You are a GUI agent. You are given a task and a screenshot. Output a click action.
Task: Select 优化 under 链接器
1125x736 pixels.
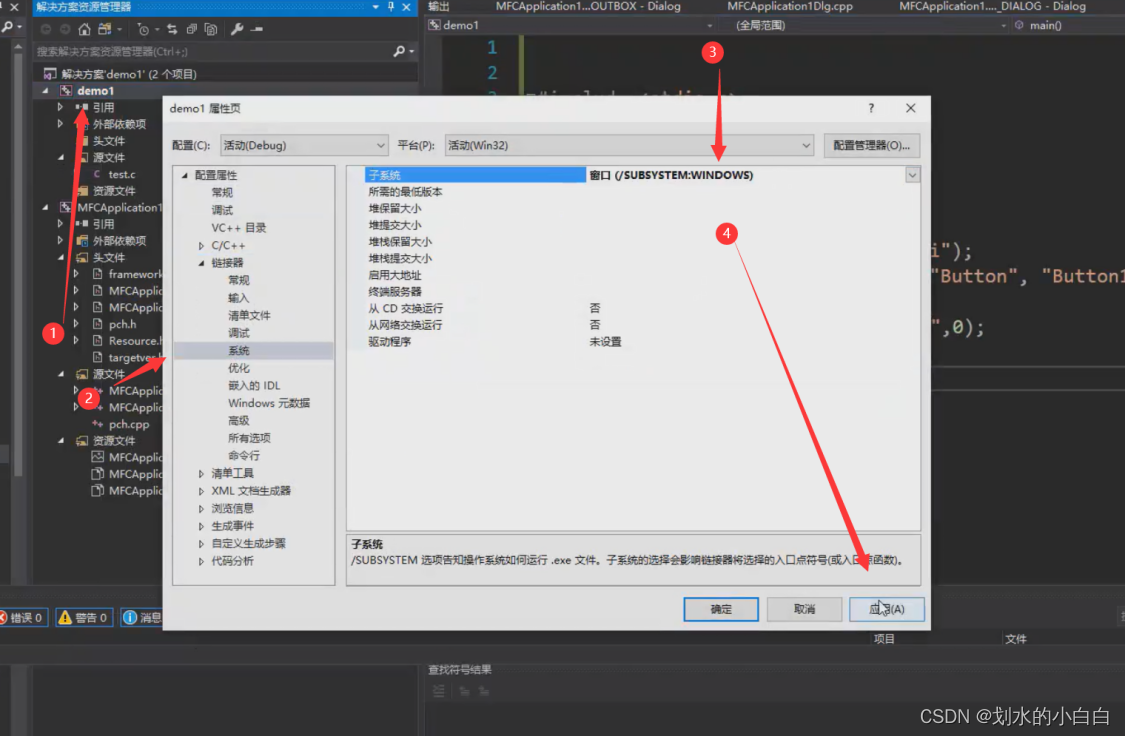pos(238,368)
